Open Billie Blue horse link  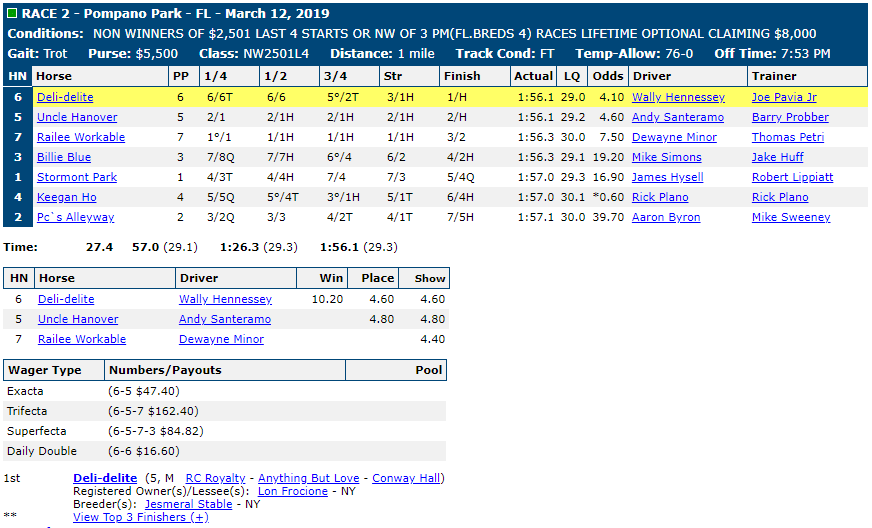(x=64, y=157)
